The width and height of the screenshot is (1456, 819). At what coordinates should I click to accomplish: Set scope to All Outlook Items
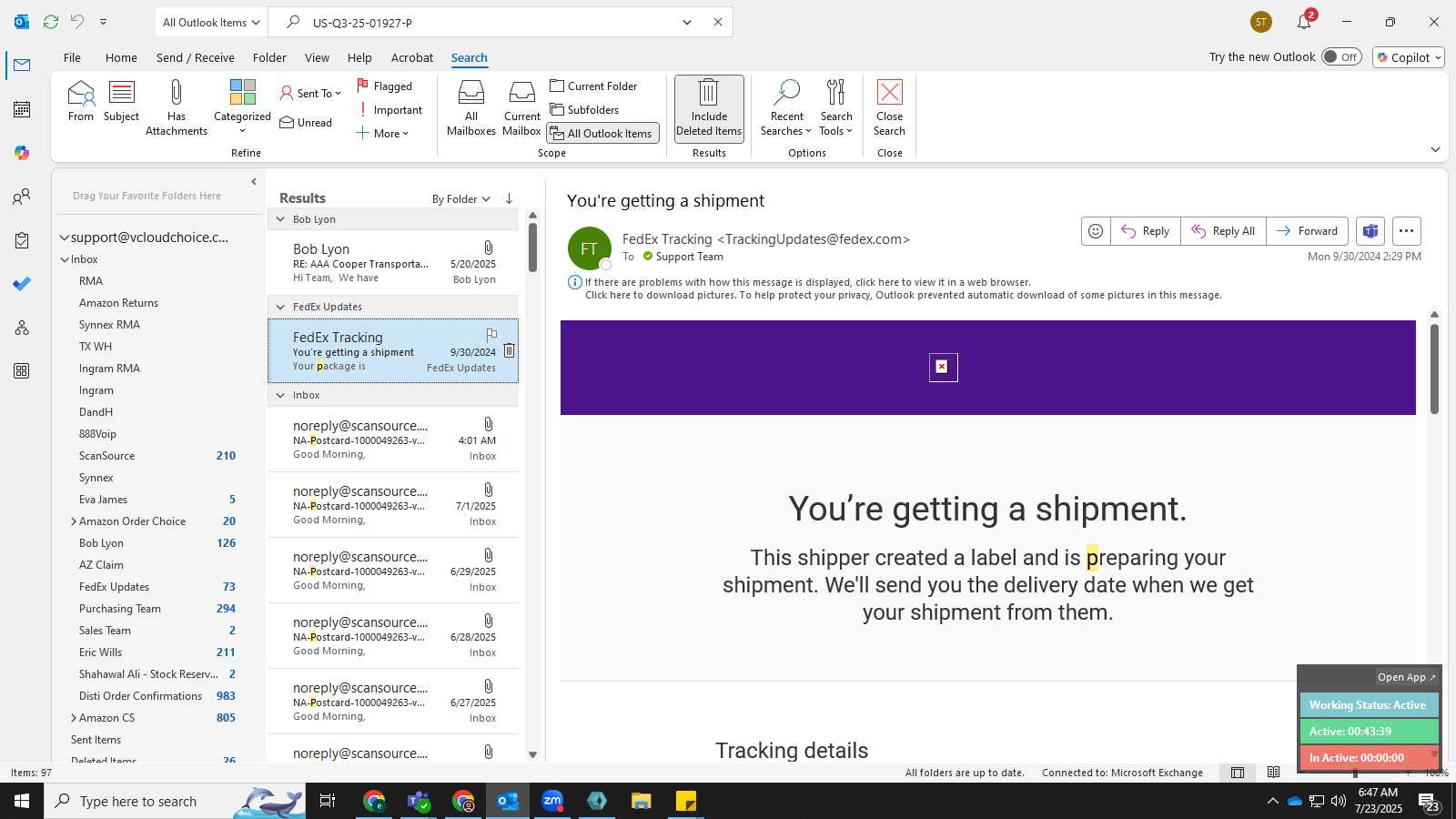point(602,134)
